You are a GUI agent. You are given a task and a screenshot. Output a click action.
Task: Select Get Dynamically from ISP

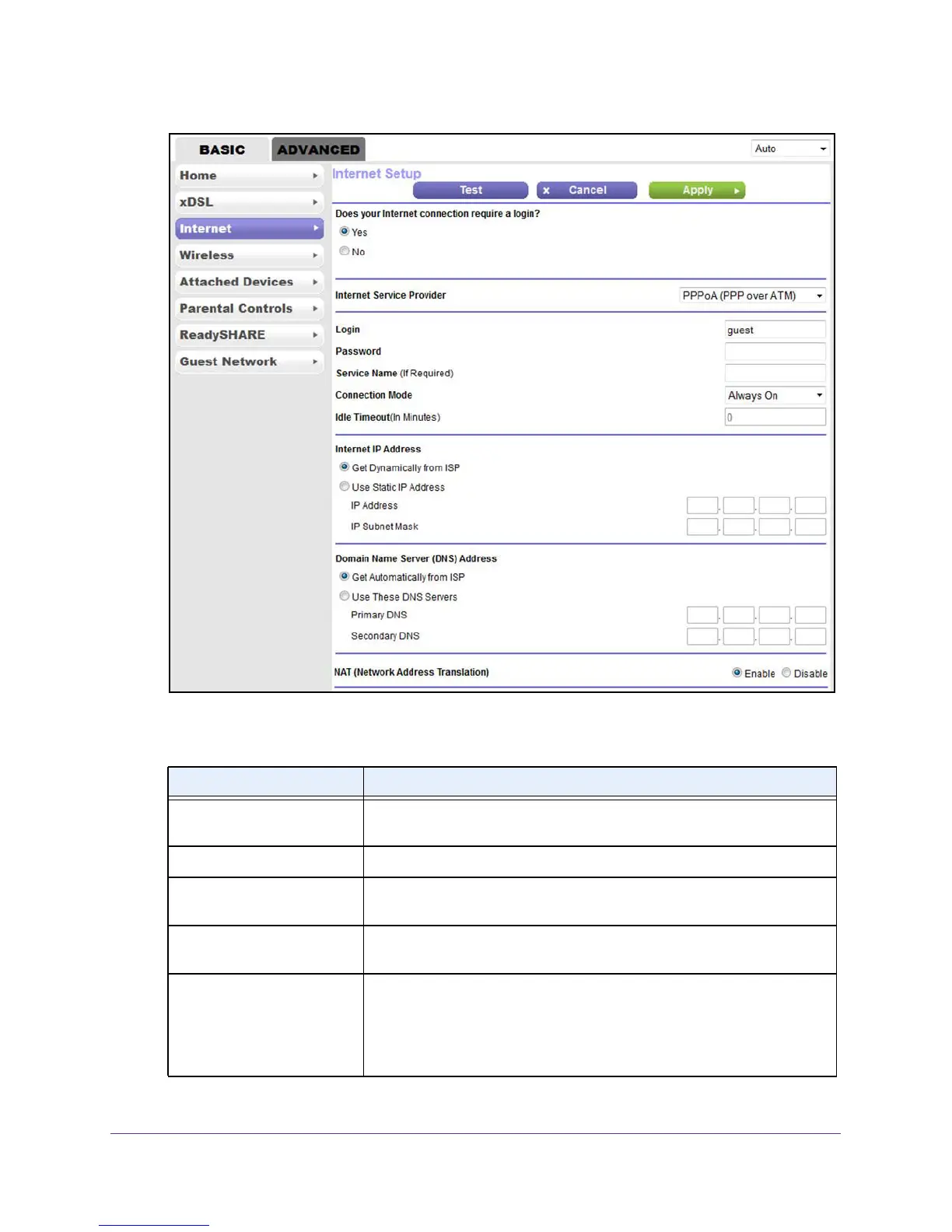point(345,467)
